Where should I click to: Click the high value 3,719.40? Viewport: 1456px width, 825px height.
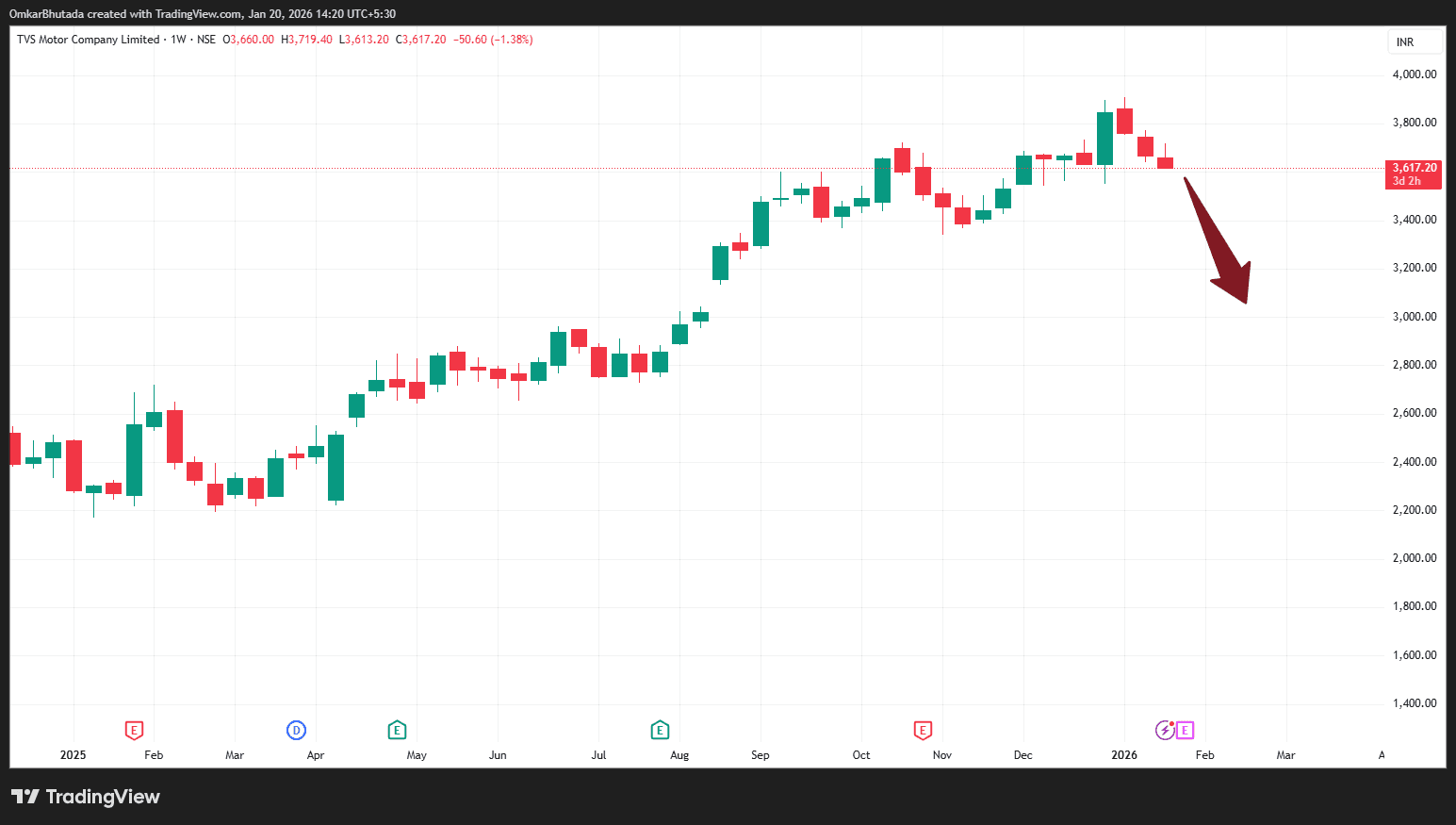[310, 40]
